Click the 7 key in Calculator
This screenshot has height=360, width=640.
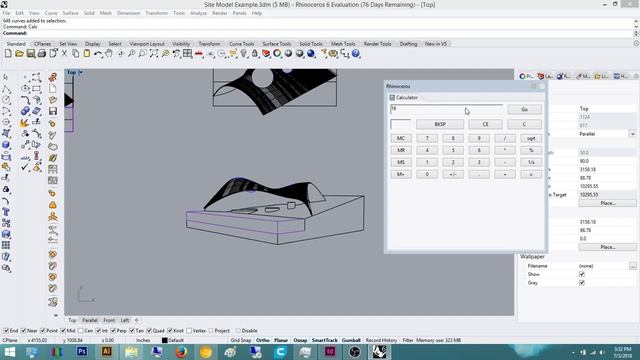click(x=427, y=138)
